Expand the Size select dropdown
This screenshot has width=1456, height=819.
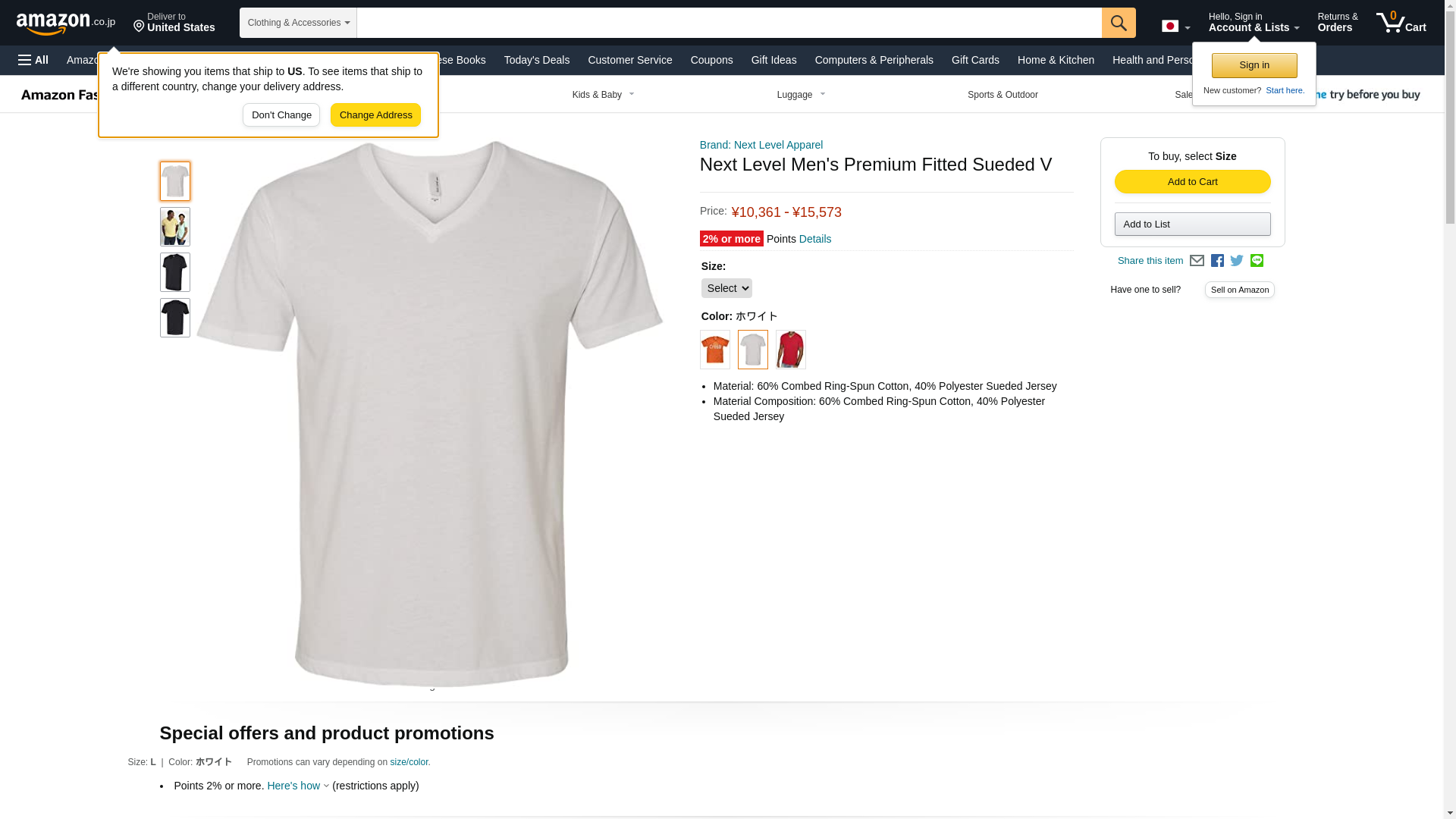point(726,288)
